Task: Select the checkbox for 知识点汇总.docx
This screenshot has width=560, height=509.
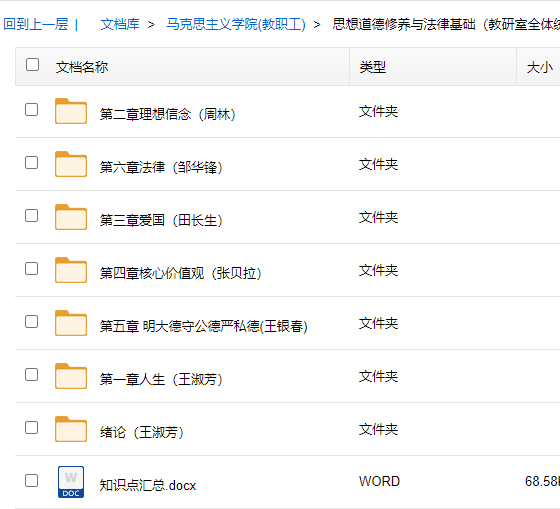Action: 31,480
